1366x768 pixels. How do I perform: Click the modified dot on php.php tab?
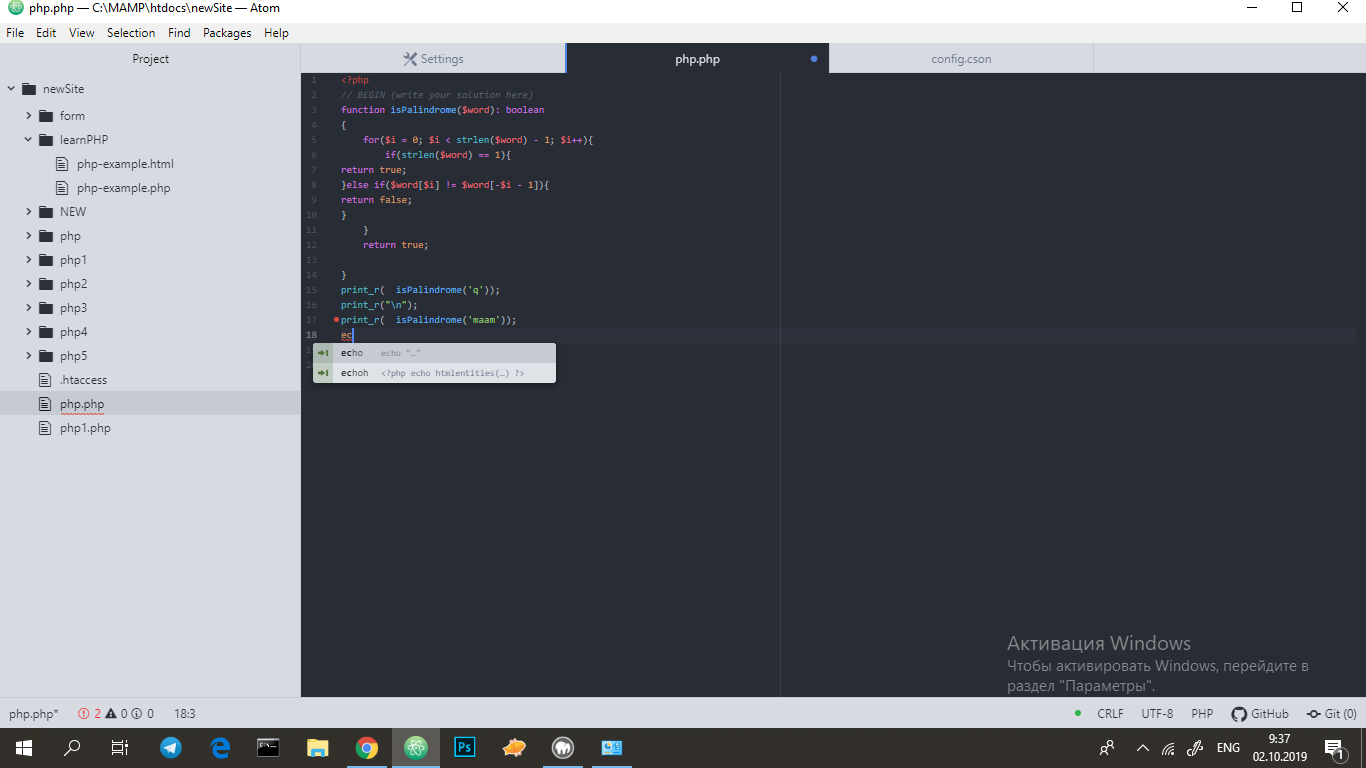tap(814, 59)
